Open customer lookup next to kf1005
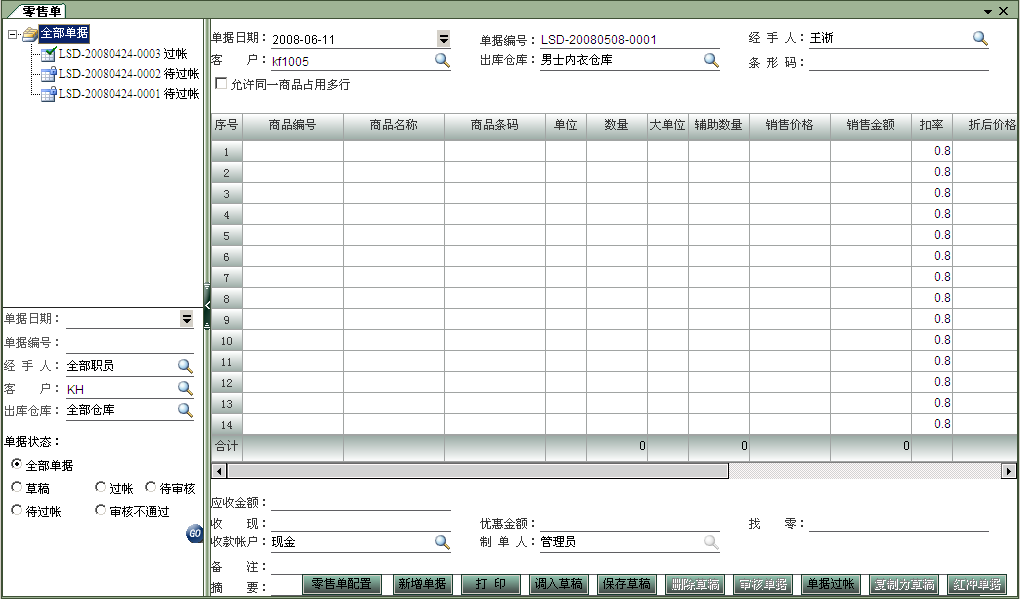This screenshot has width=1020, height=599. coord(441,60)
